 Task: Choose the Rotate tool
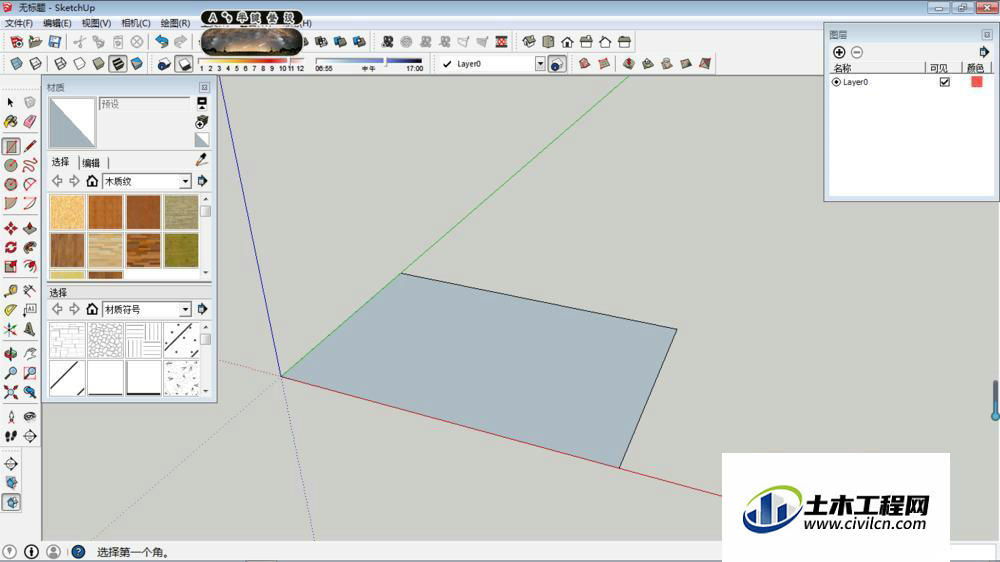pyautogui.click(x=11, y=248)
